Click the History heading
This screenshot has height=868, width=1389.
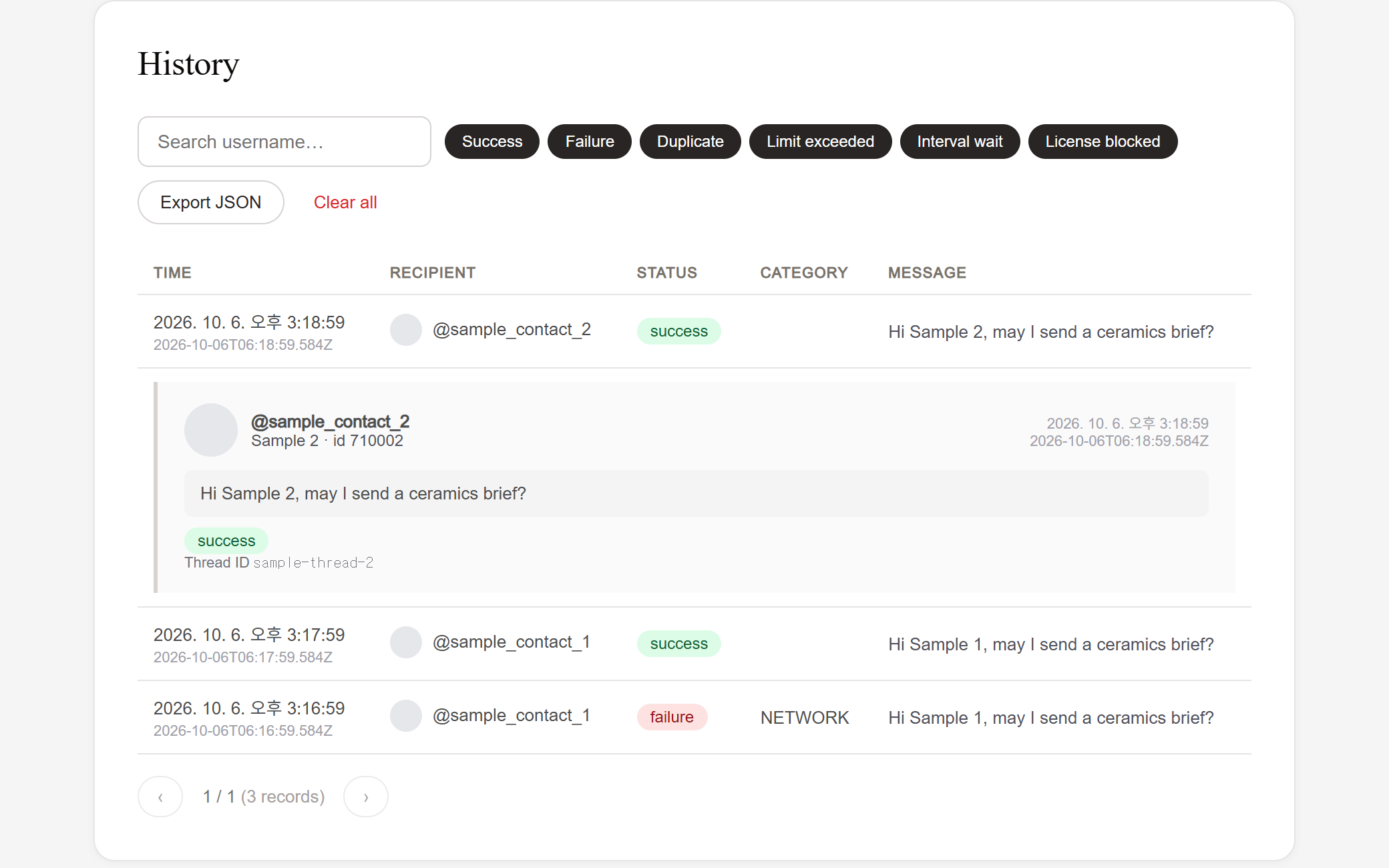[188, 65]
